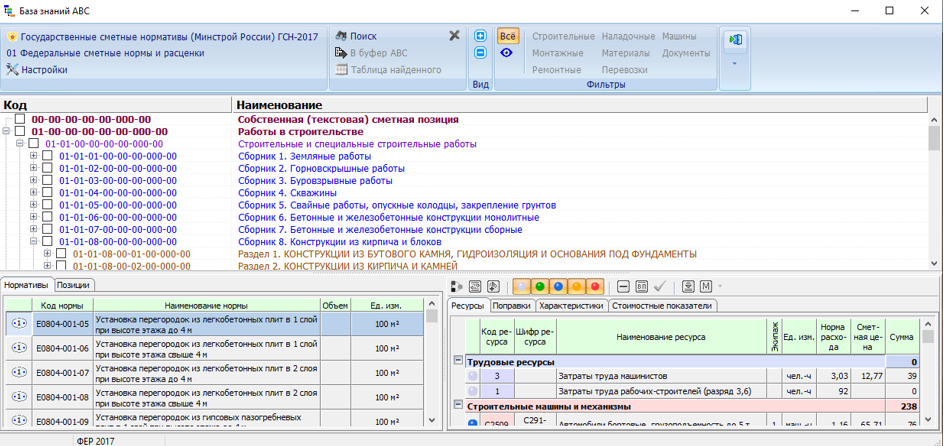This screenshot has width=944, height=446.
Task: Check box for Сборник 4. Скважины
Action: coord(48,193)
